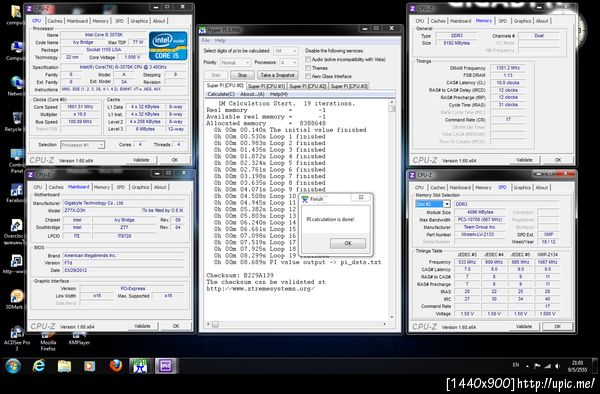Click the SPD Manufacturer value 'Team Group Inc.'
This screenshot has height=394, width=600.
coord(480,227)
